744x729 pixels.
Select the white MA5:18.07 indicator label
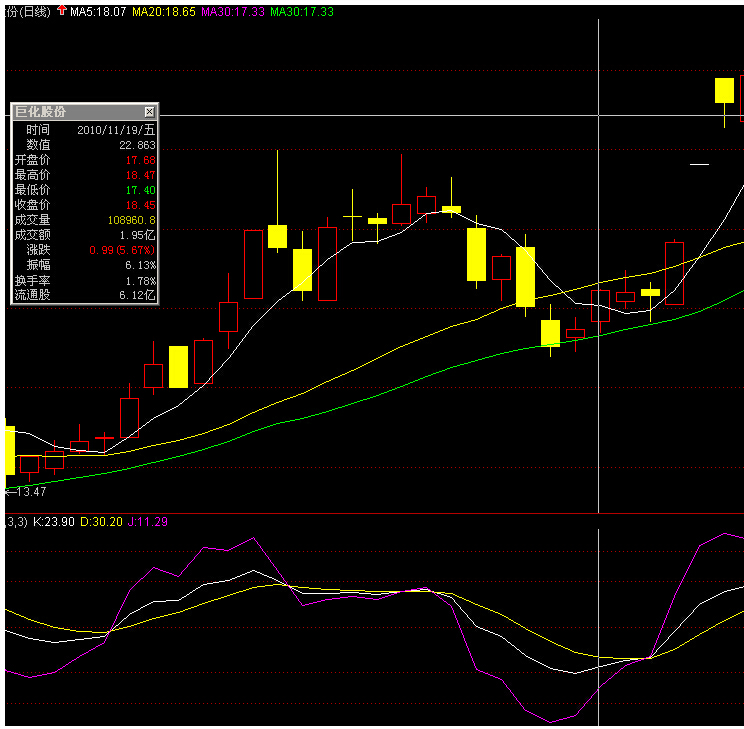98,11
